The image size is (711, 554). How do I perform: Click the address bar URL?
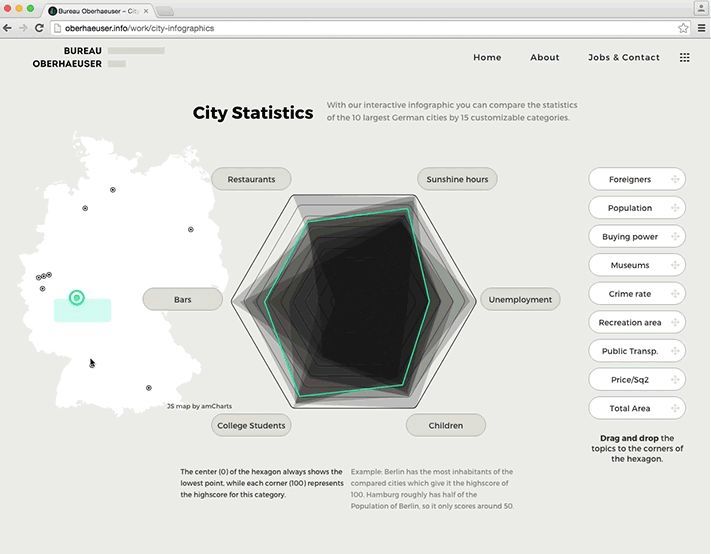[139, 28]
